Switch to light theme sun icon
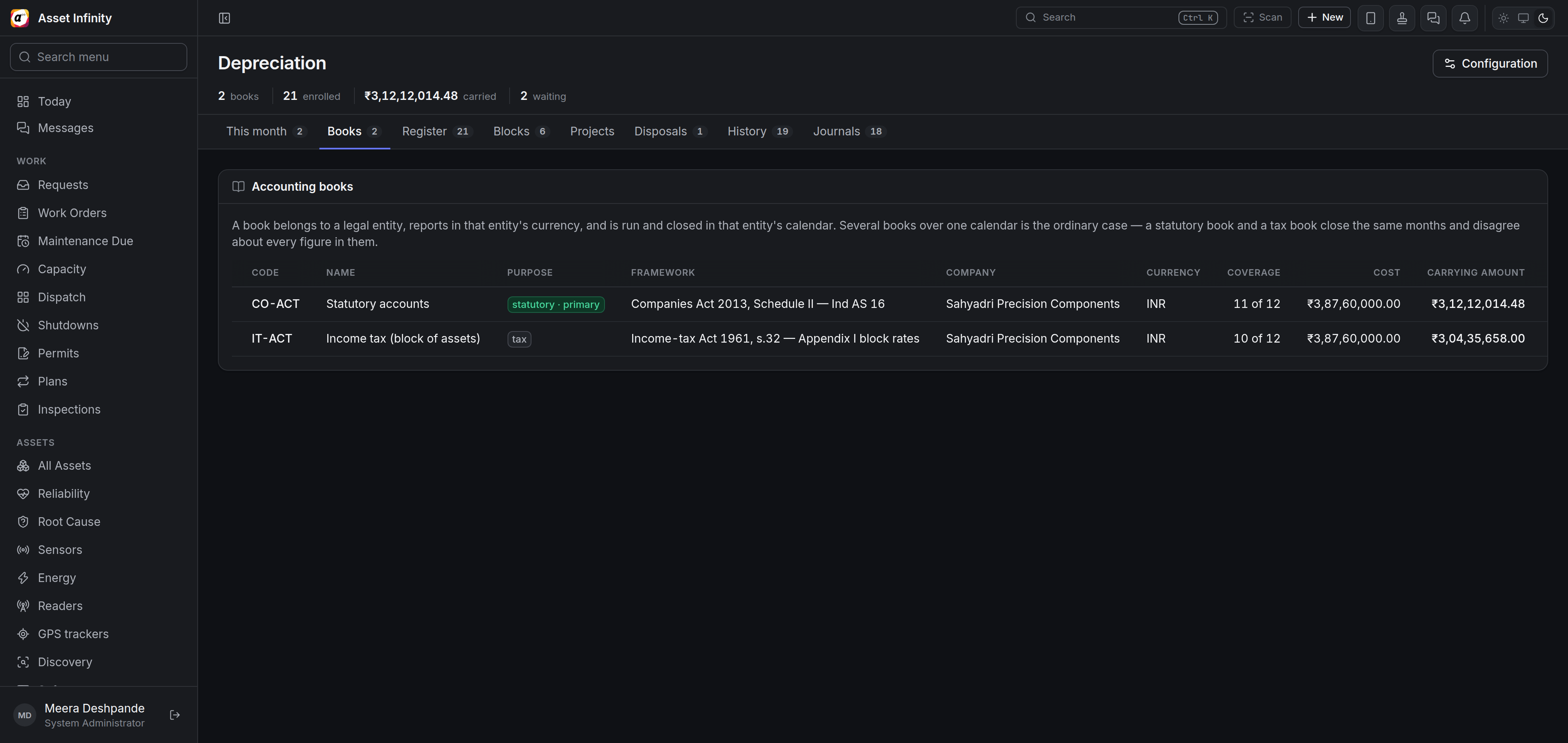1568x743 pixels. tap(1504, 18)
